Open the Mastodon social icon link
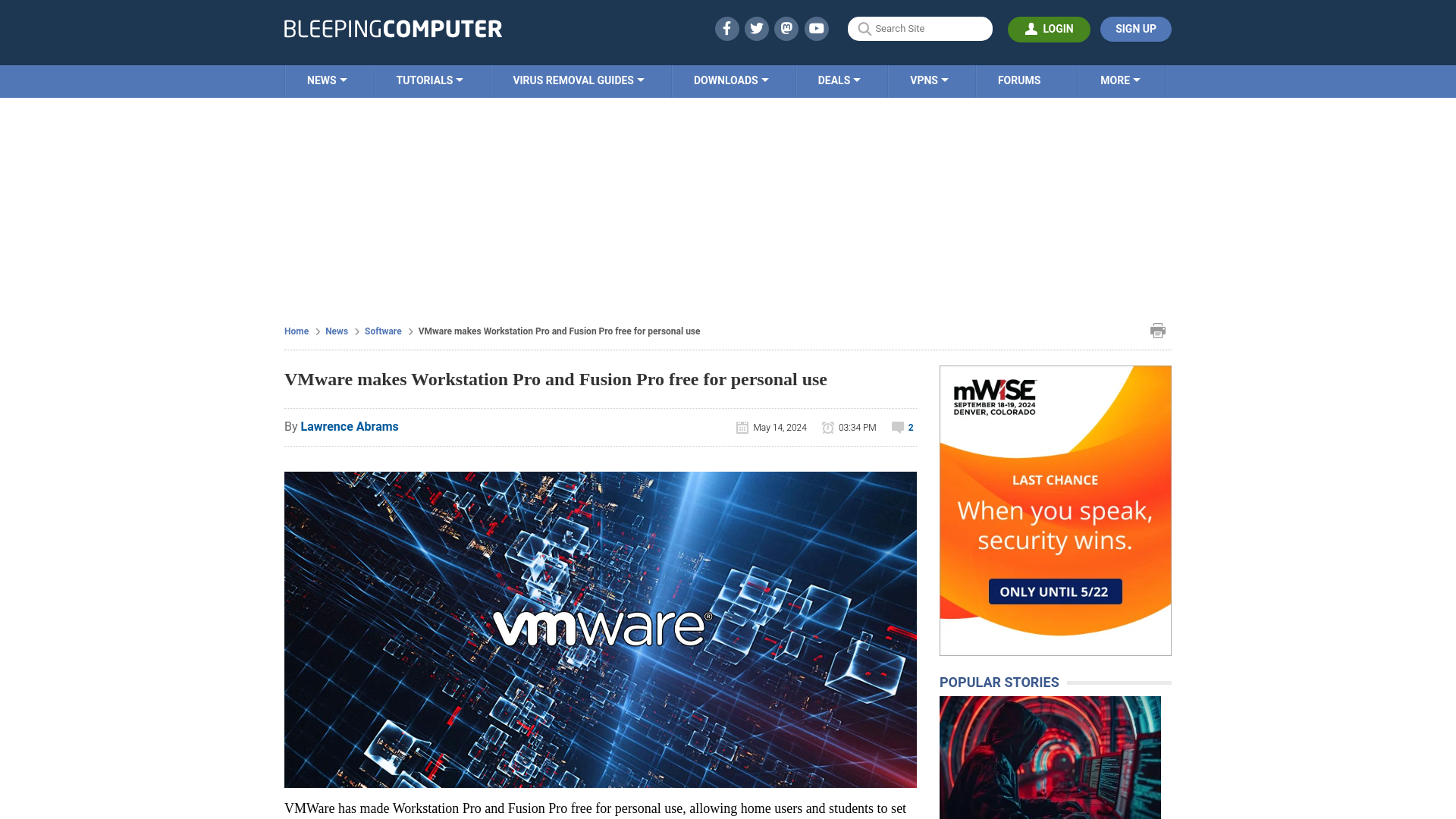The height and width of the screenshot is (819, 1456). coord(787,28)
